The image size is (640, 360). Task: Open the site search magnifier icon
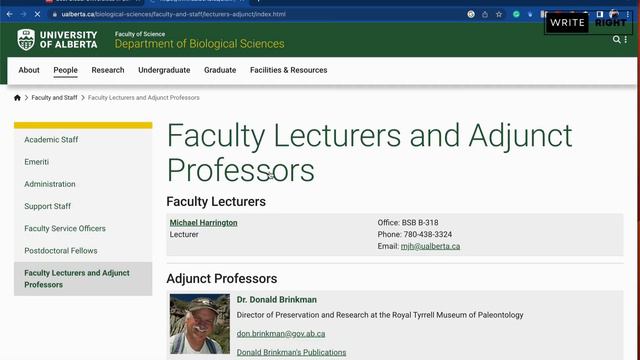[x=616, y=40]
